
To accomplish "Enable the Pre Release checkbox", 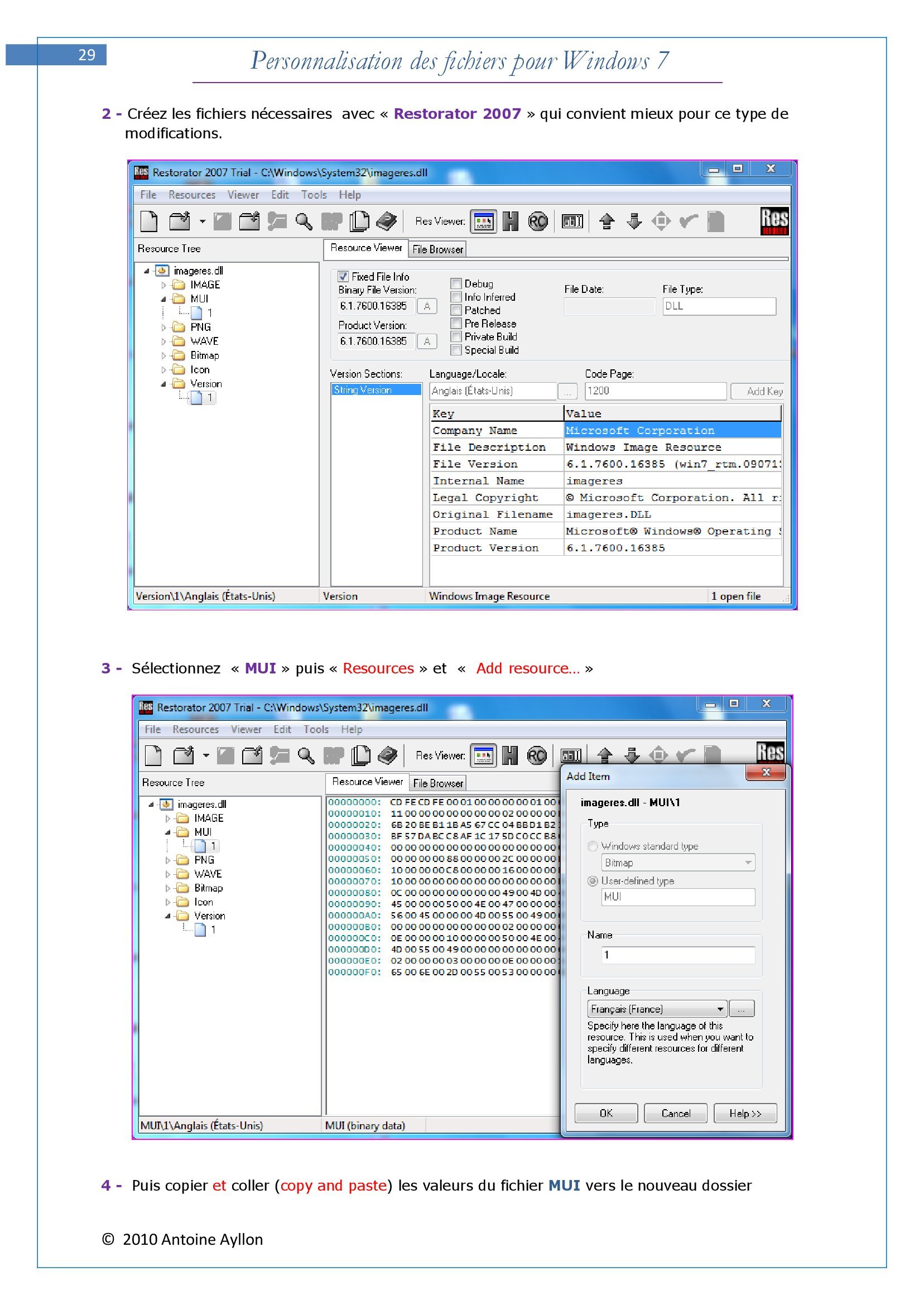I will (x=456, y=323).
